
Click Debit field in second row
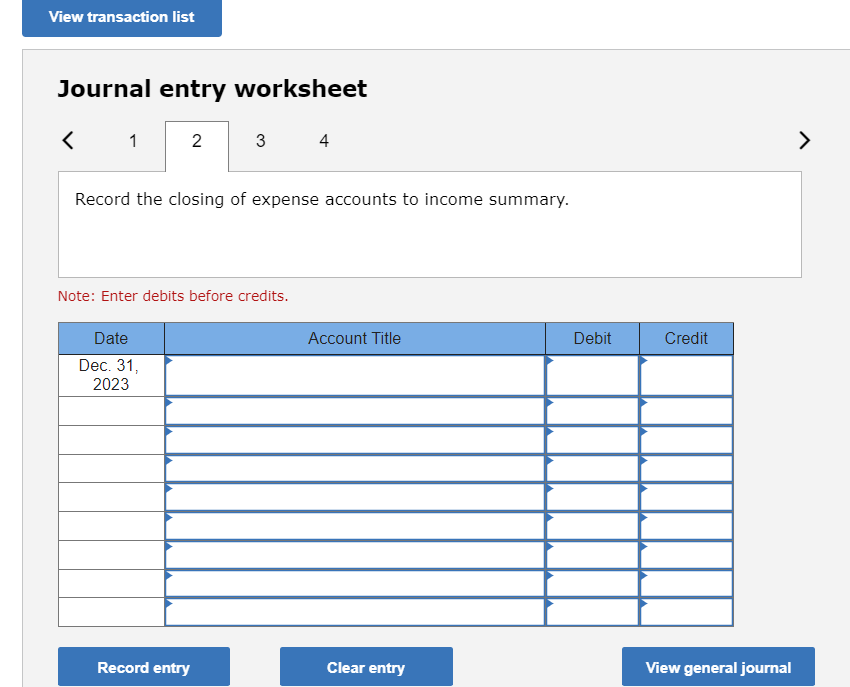point(593,411)
